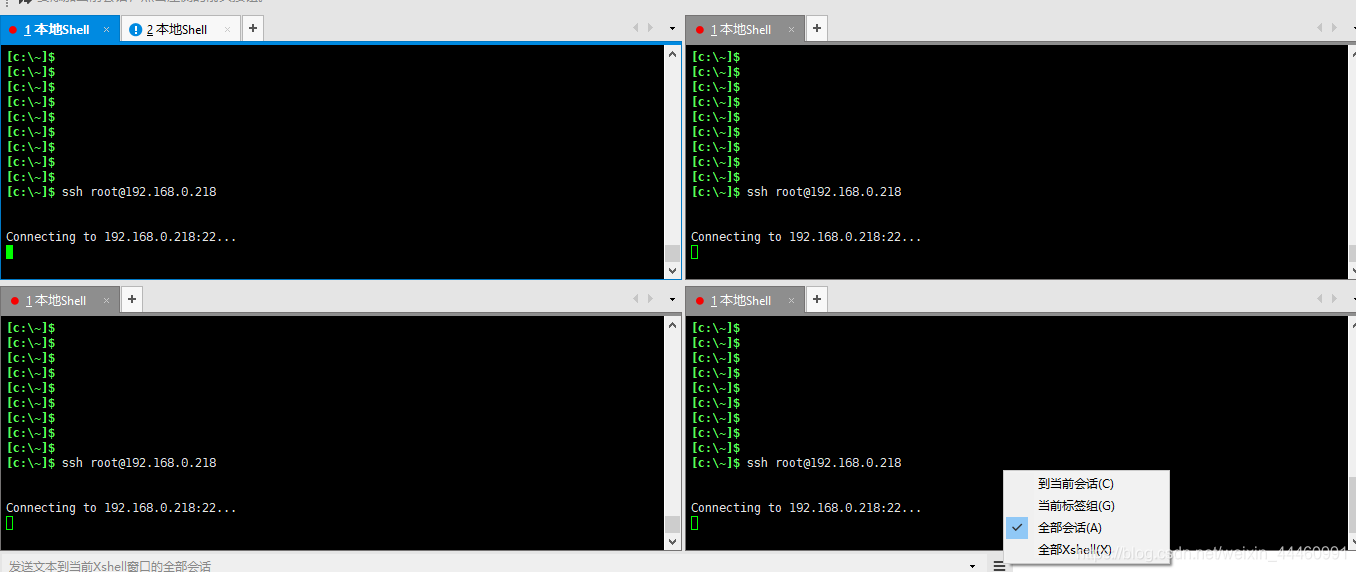The width and height of the screenshot is (1356, 572).
Task: Click the scrollbar thumb in bottom-left terminal
Action: [x=672, y=524]
